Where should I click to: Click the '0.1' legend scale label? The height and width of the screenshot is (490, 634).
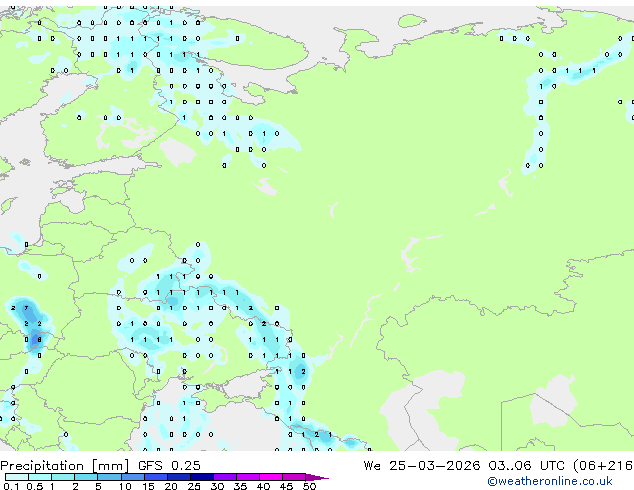(11, 486)
